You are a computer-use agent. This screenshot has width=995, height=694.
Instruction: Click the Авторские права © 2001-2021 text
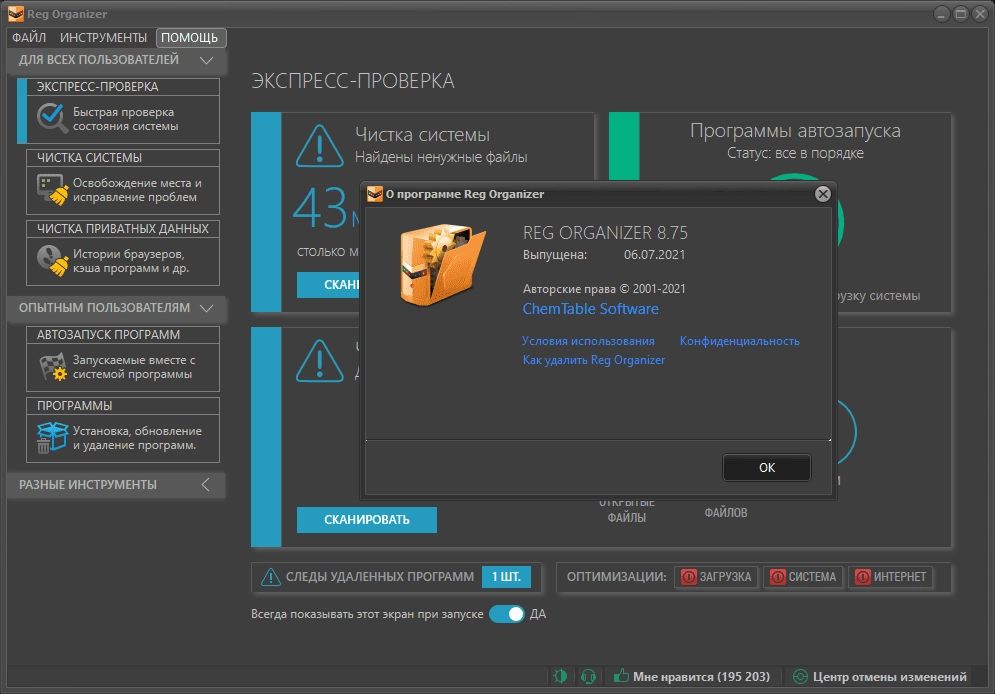click(604, 289)
